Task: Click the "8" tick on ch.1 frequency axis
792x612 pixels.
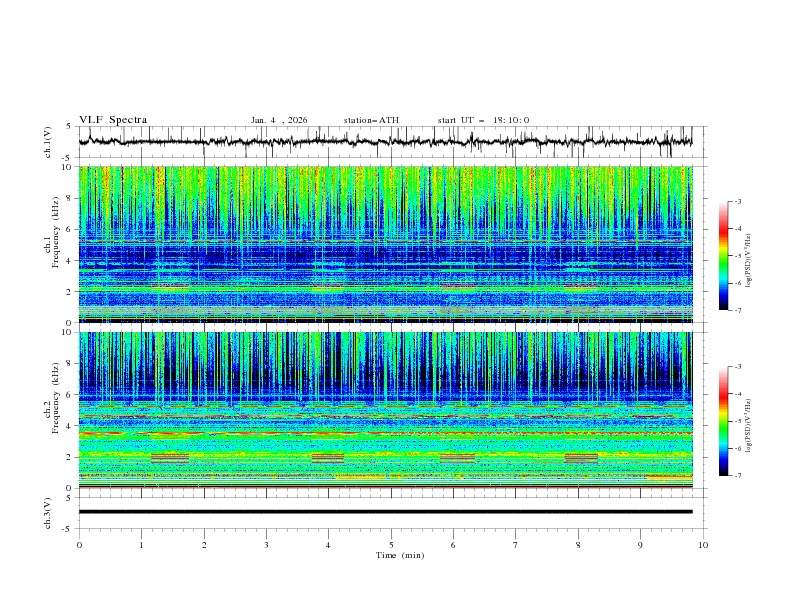Action: [70, 198]
